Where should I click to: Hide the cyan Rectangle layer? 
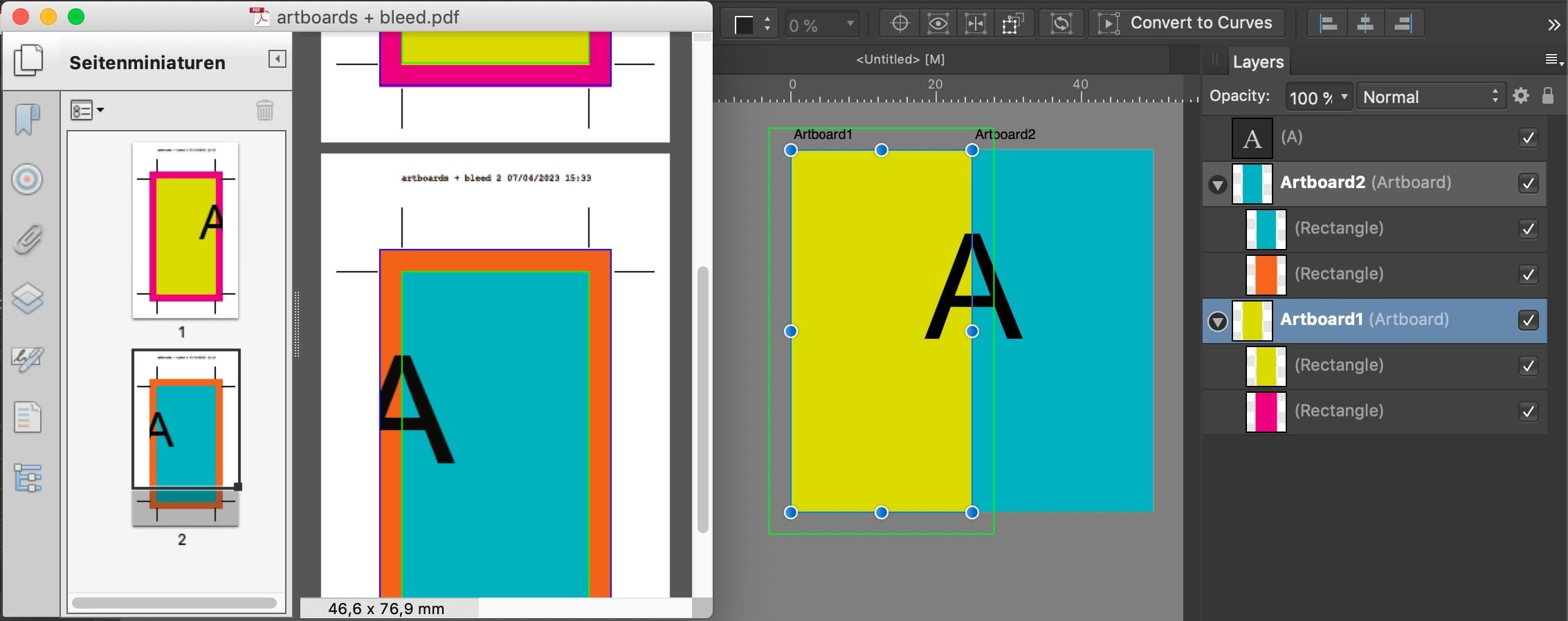click(x=1528, y=229)
